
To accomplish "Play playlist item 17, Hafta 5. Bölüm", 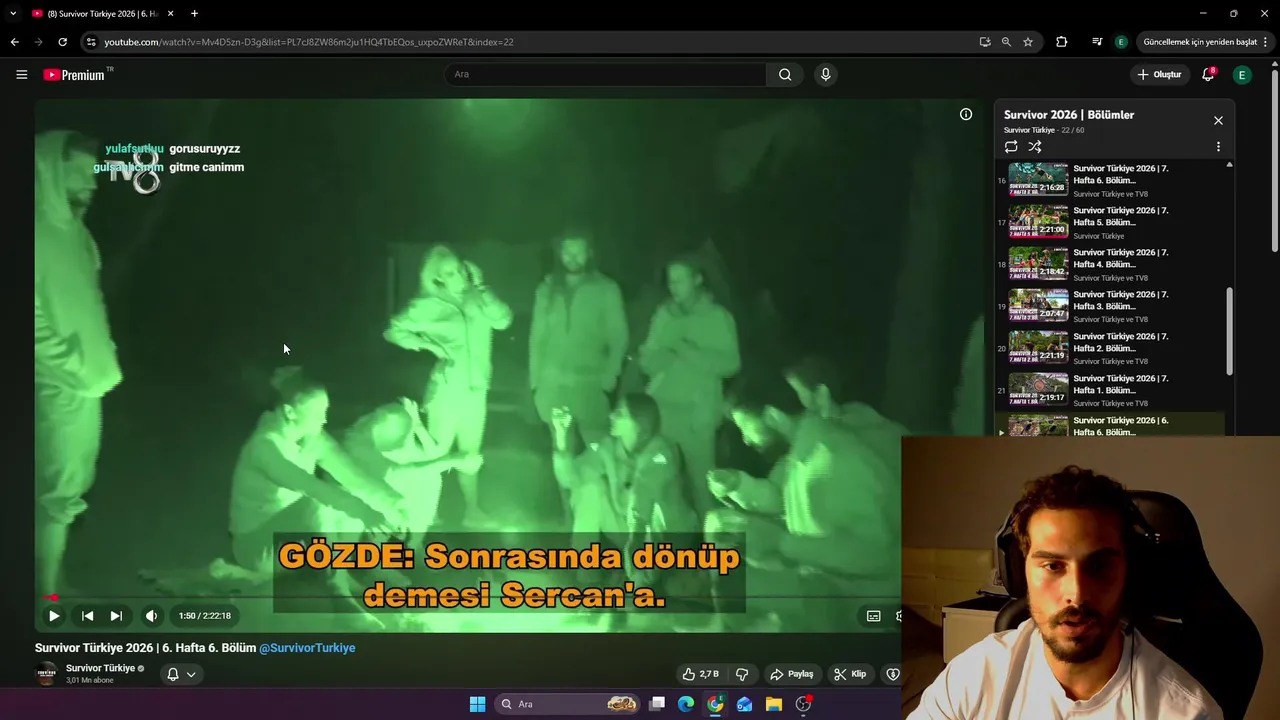I will click(1110, 223).
